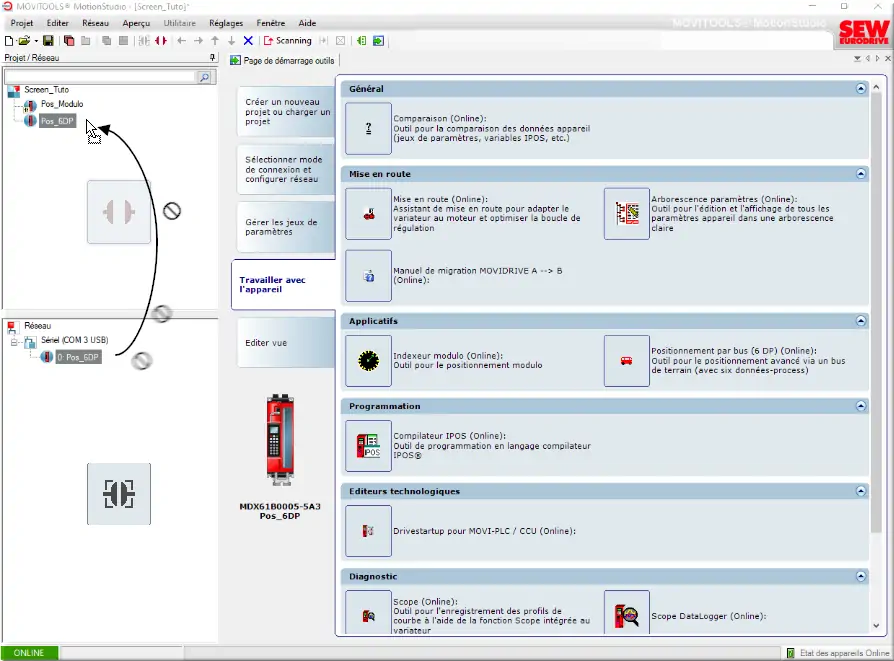894x661 pixels.
Task: Open the Réseau menu
Action: [x=95, y=23]
